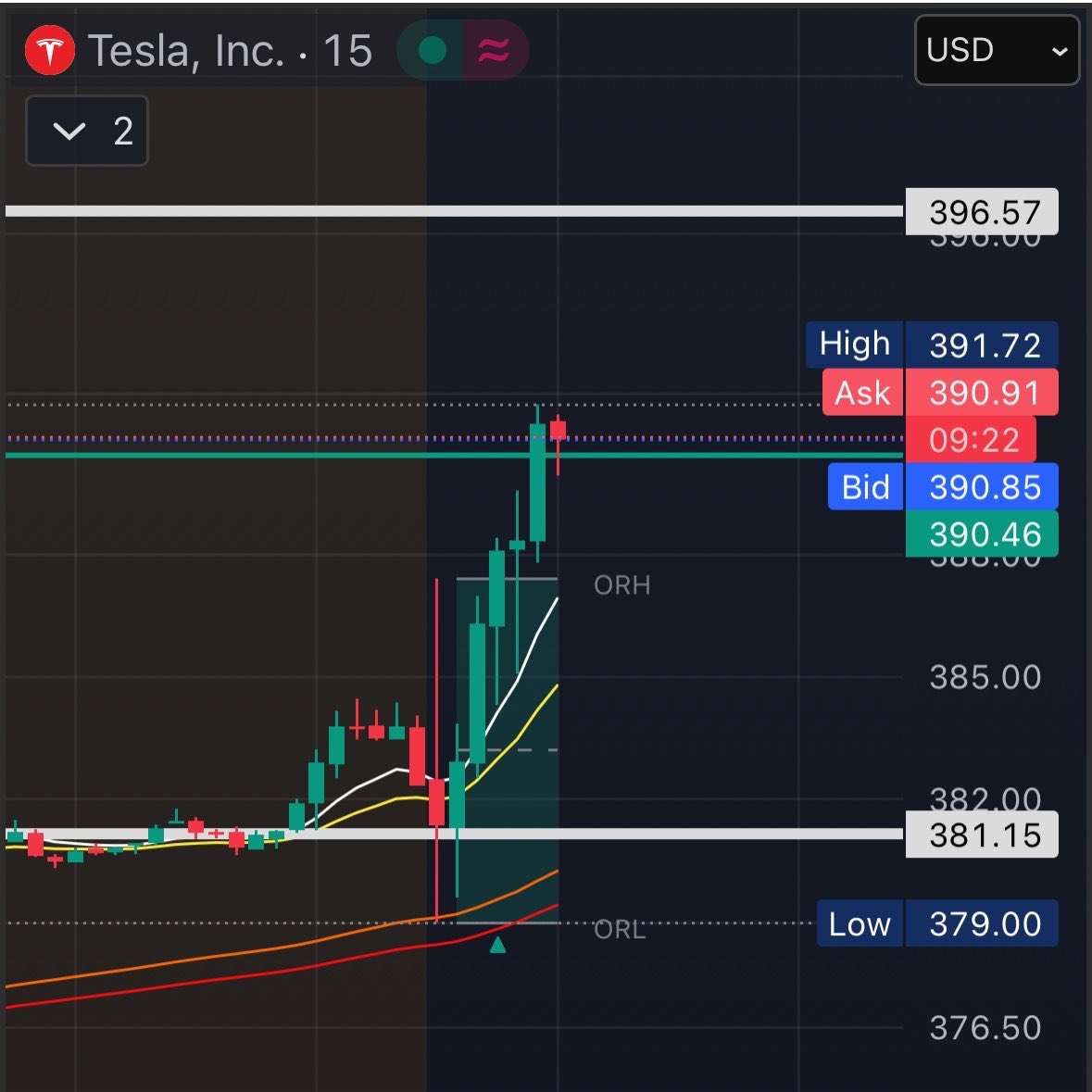Click the 385.00 price axis value

pos(985,677)
